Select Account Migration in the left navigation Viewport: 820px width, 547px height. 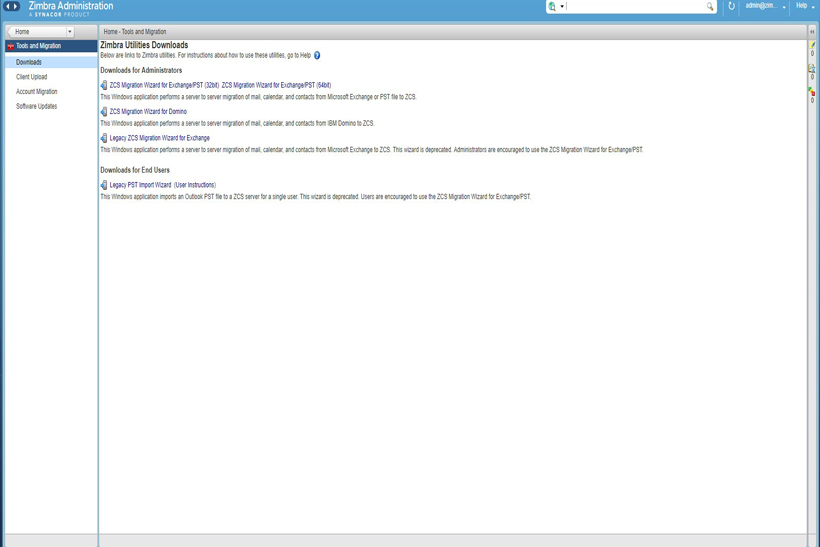point(37,92)
